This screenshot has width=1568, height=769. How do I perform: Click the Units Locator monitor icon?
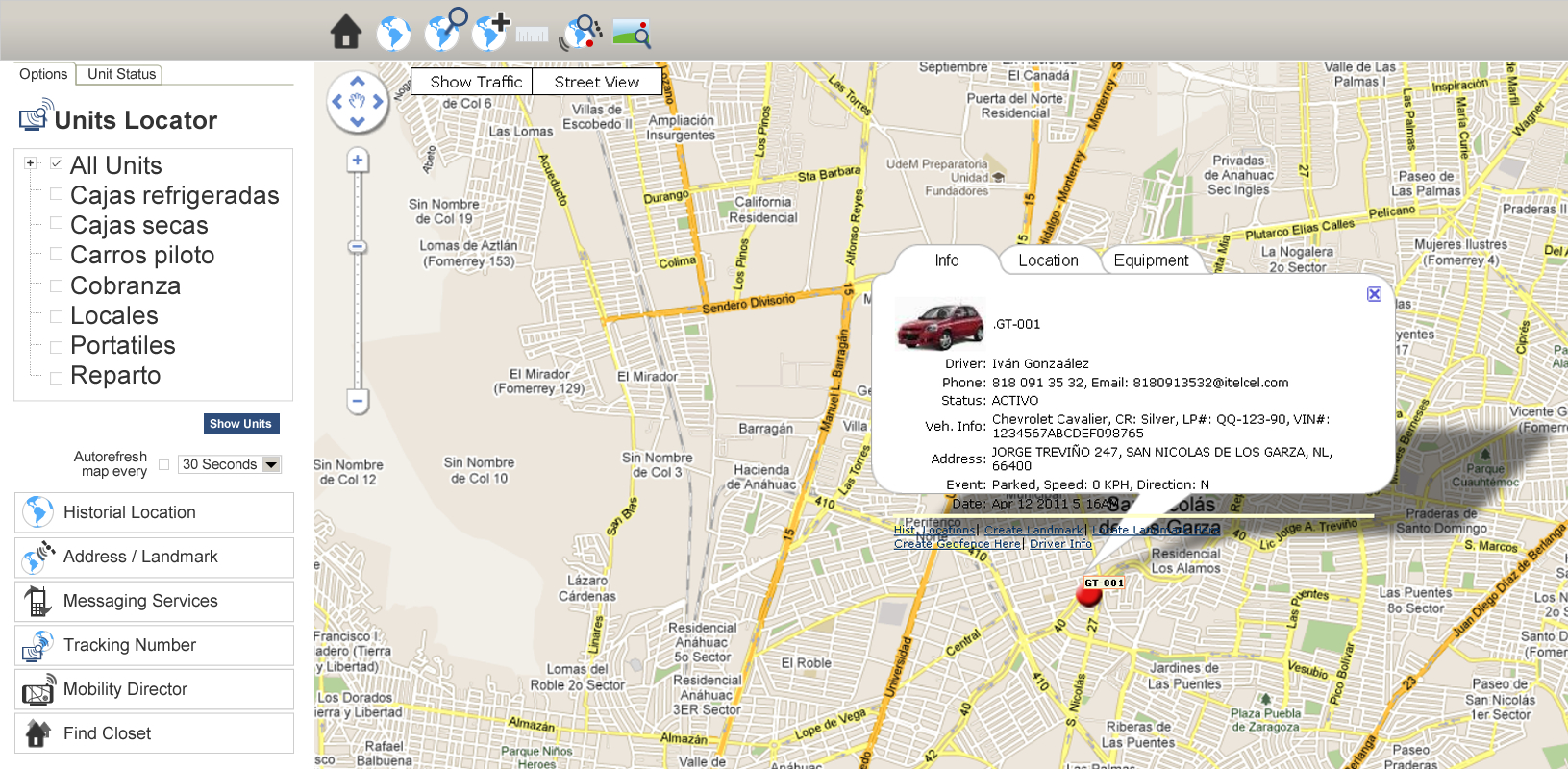[x=35, y=115]
